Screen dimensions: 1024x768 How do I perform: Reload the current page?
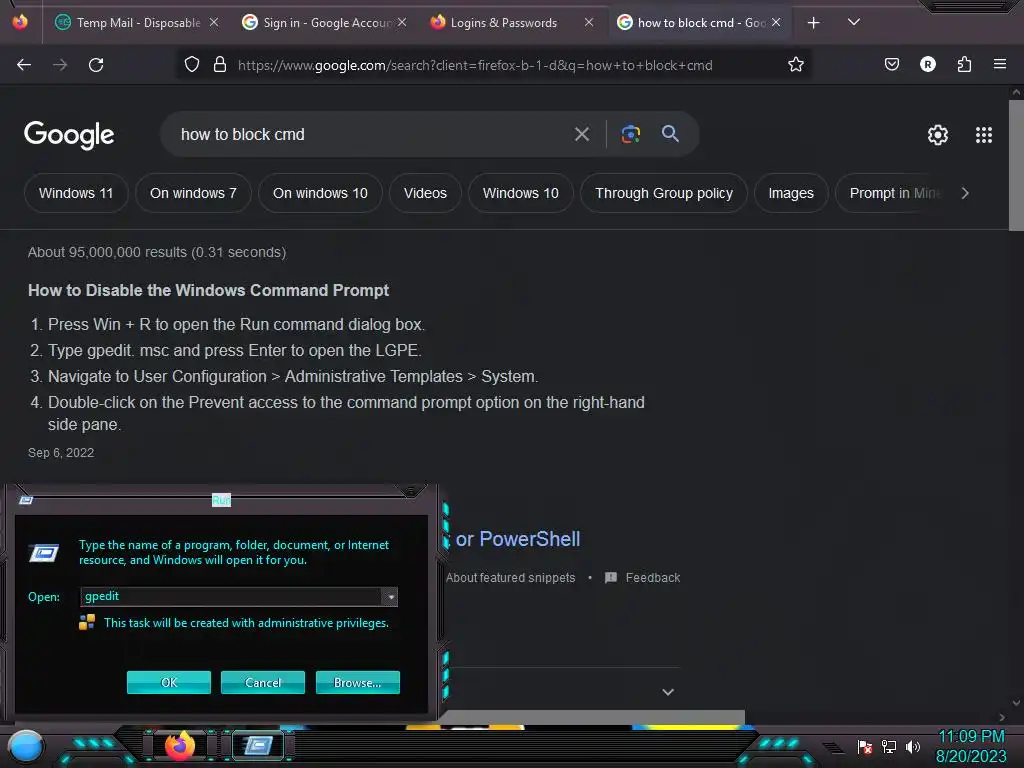(96, 65)
